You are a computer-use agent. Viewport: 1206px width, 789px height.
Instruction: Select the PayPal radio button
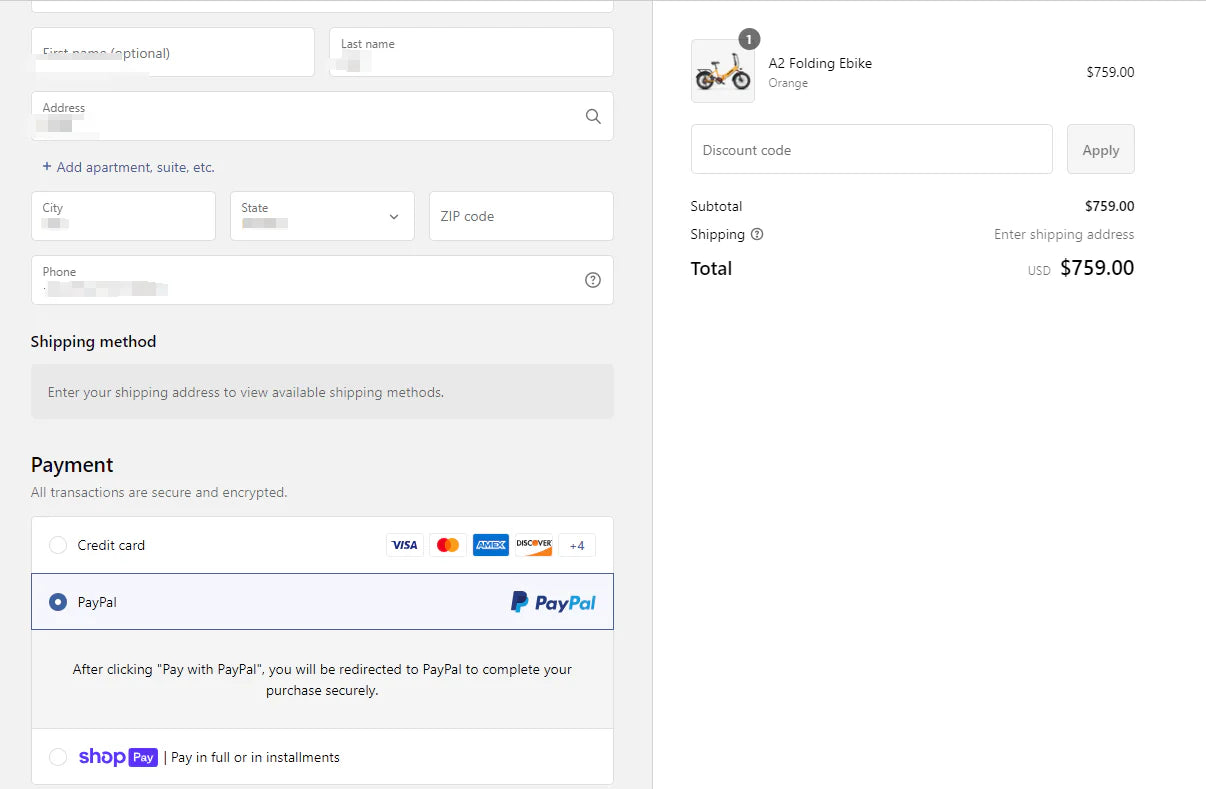point(58,602)
